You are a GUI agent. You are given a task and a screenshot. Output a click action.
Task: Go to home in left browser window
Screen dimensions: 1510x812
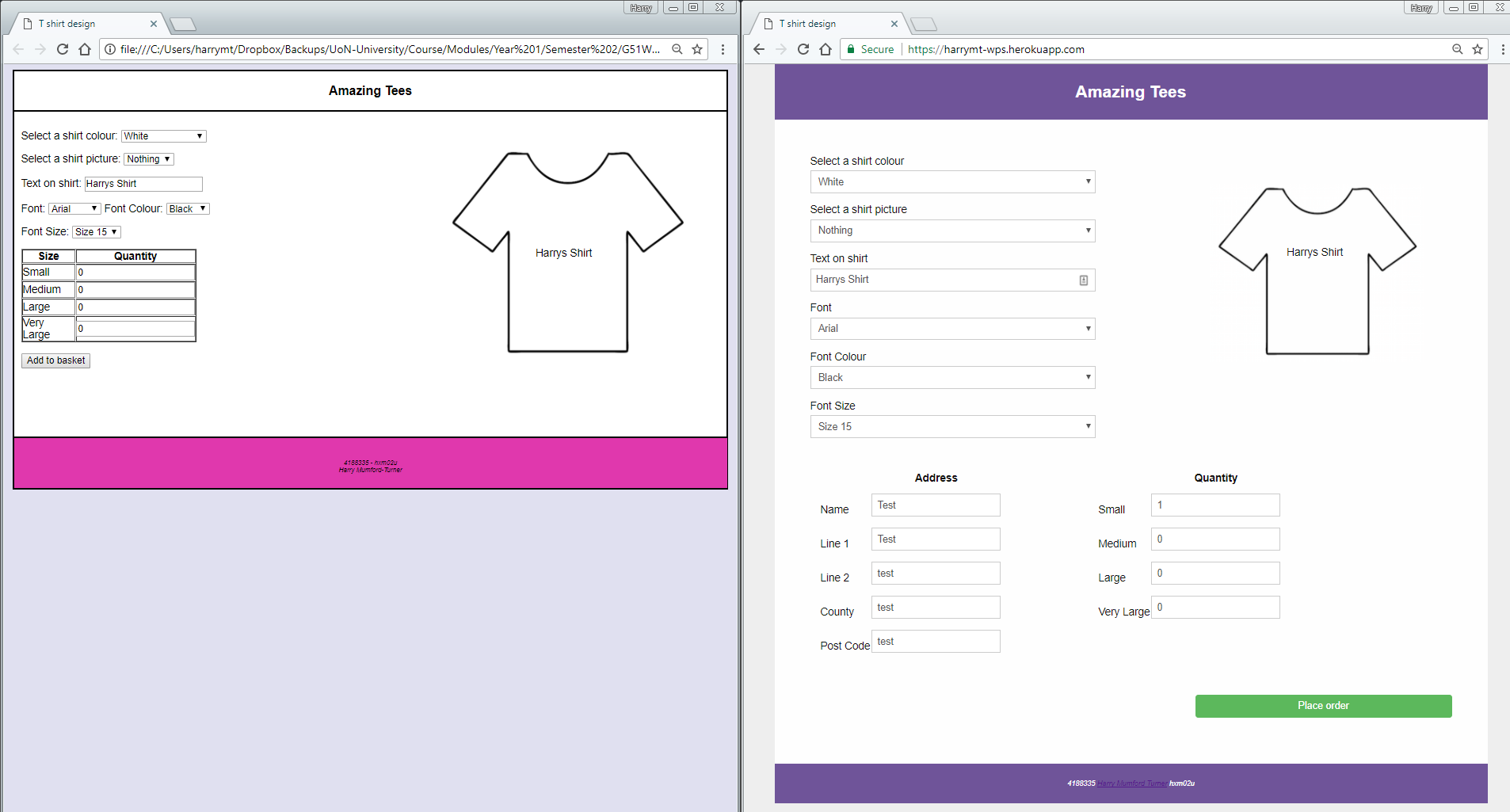click(85, 49)
